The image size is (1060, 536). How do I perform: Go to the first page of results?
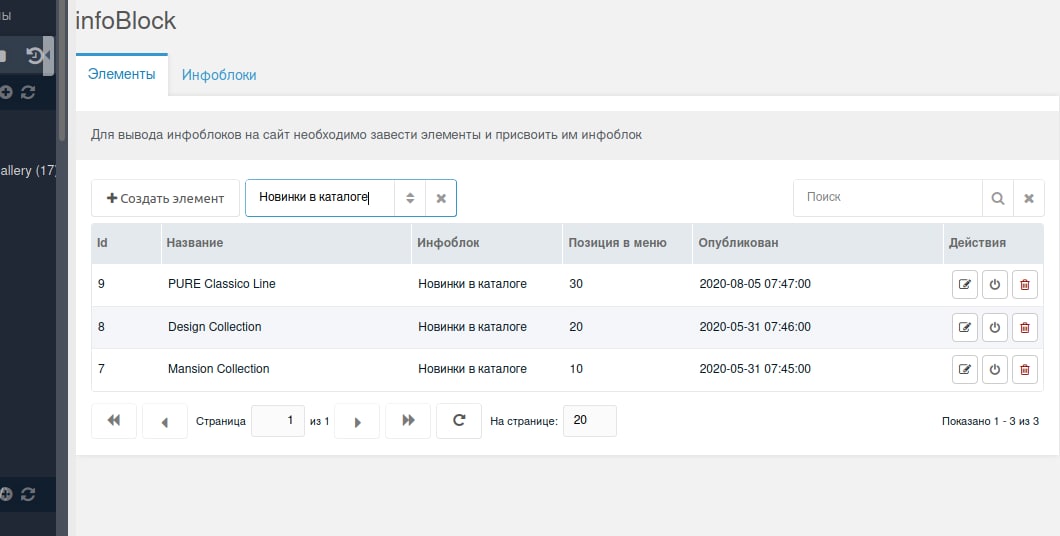114,420
